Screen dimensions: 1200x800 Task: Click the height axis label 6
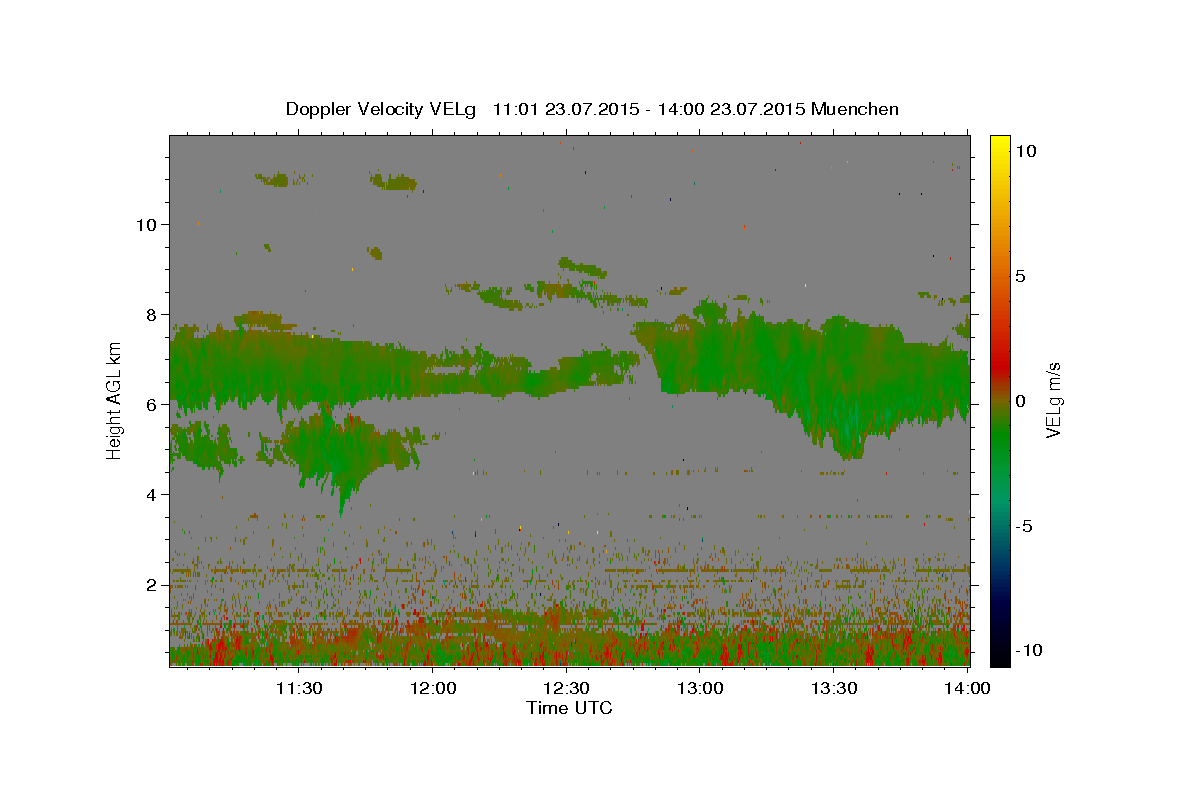pos(150,405)
